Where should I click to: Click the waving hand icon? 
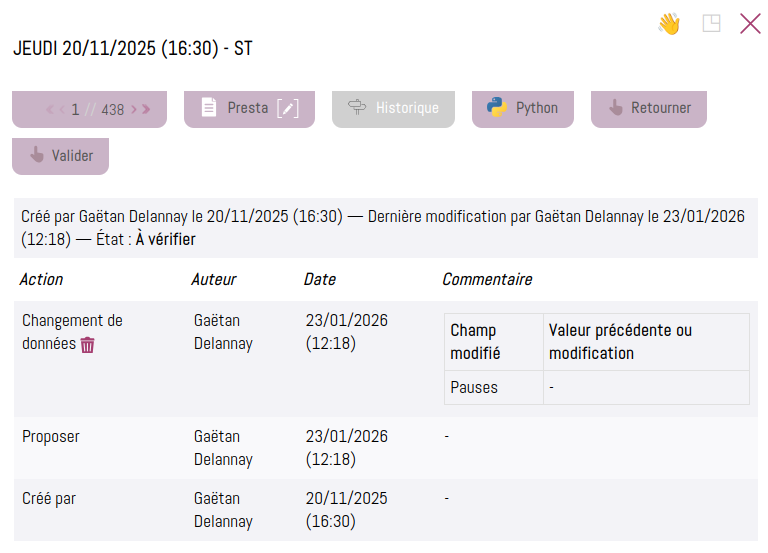[x=669, y=24]
